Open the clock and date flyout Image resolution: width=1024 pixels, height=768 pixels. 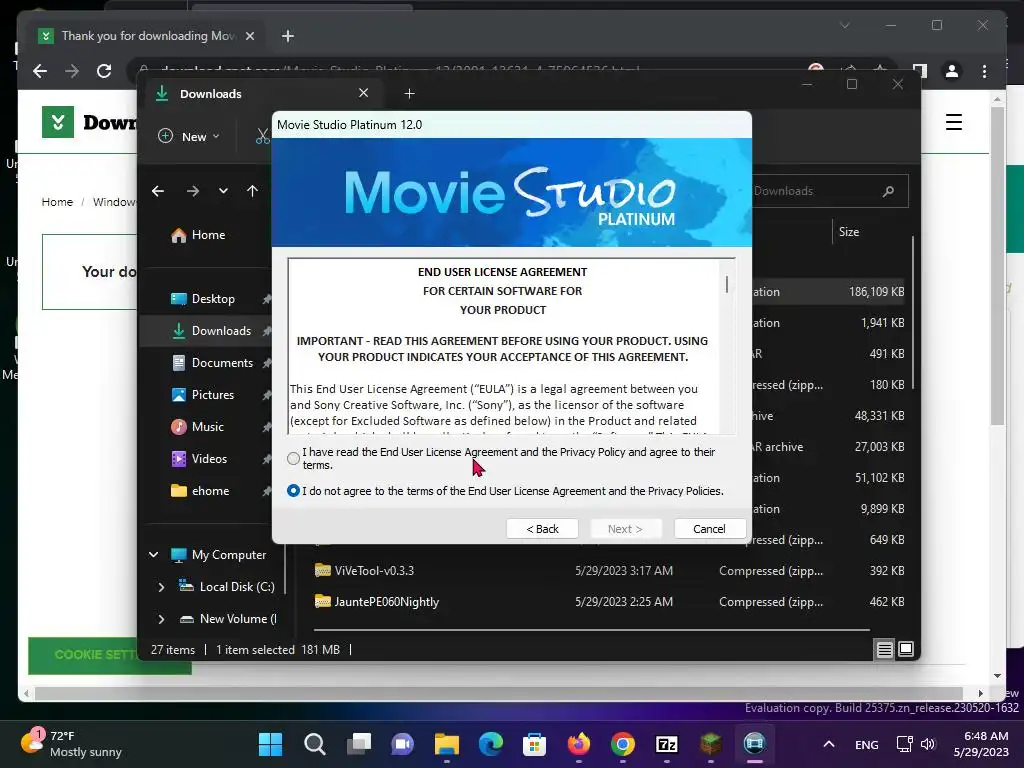(x=981, y=744)
